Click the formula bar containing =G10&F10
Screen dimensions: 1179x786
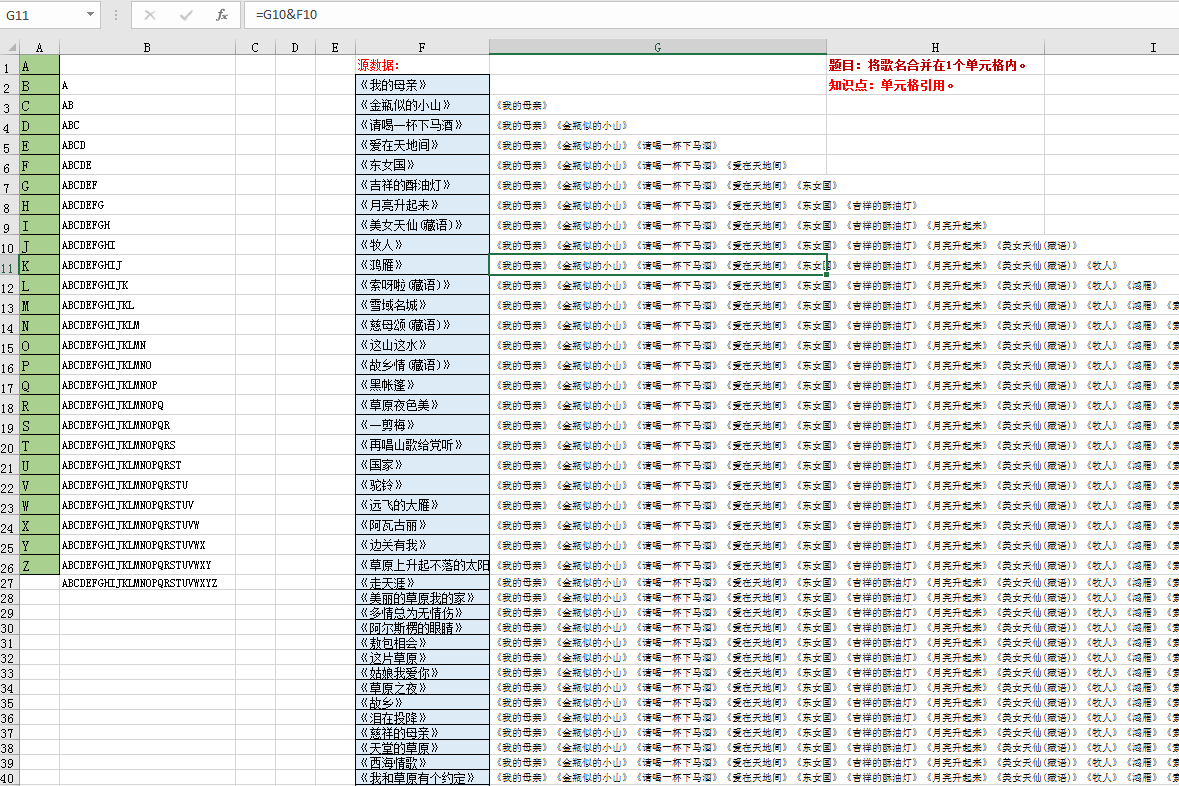pyautogui.click(x=700, y=15)
